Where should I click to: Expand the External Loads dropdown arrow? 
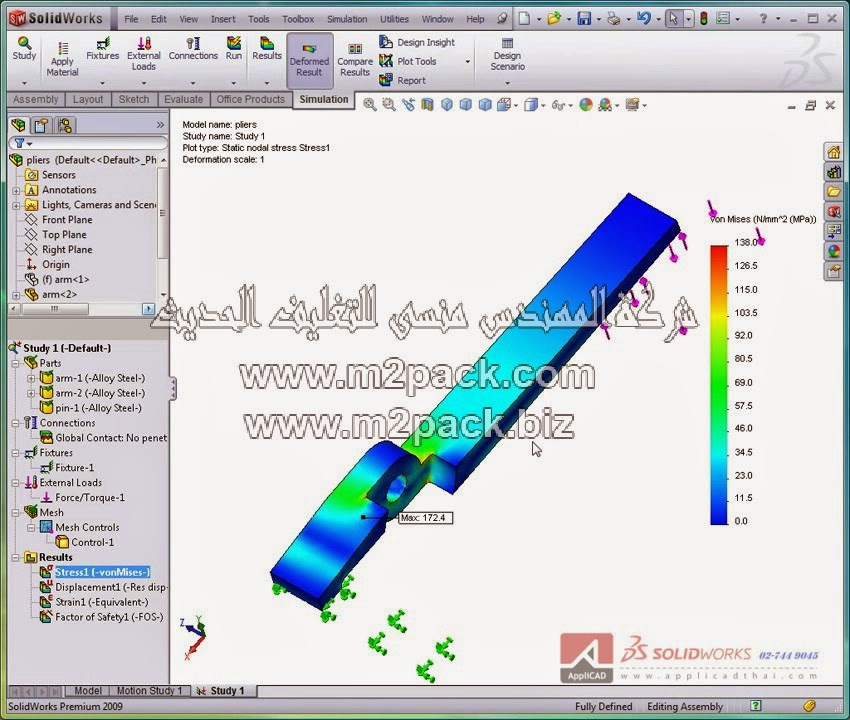(144, 83)
